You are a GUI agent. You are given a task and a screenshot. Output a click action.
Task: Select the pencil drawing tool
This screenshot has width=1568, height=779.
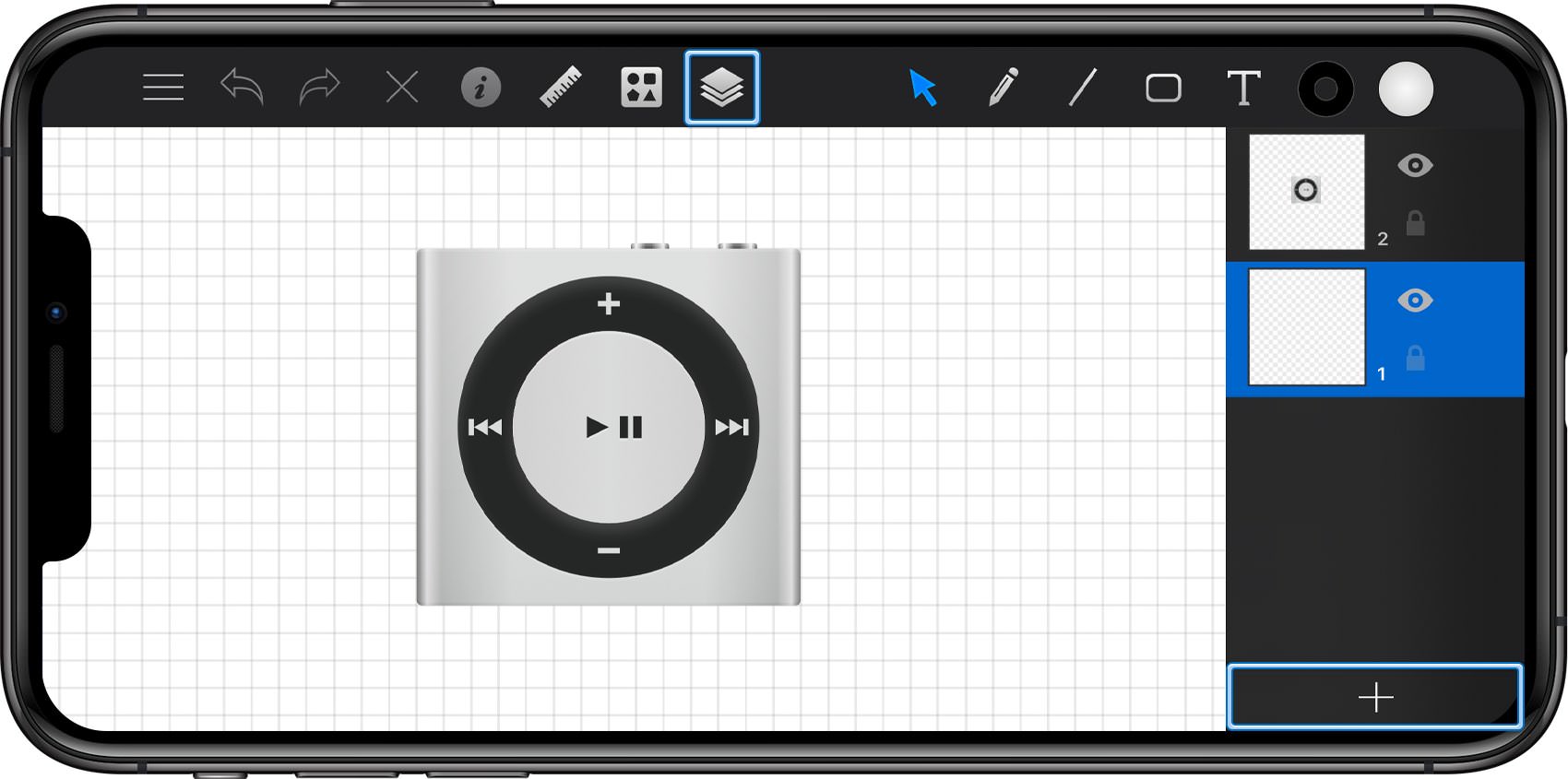coord(1003,88)
